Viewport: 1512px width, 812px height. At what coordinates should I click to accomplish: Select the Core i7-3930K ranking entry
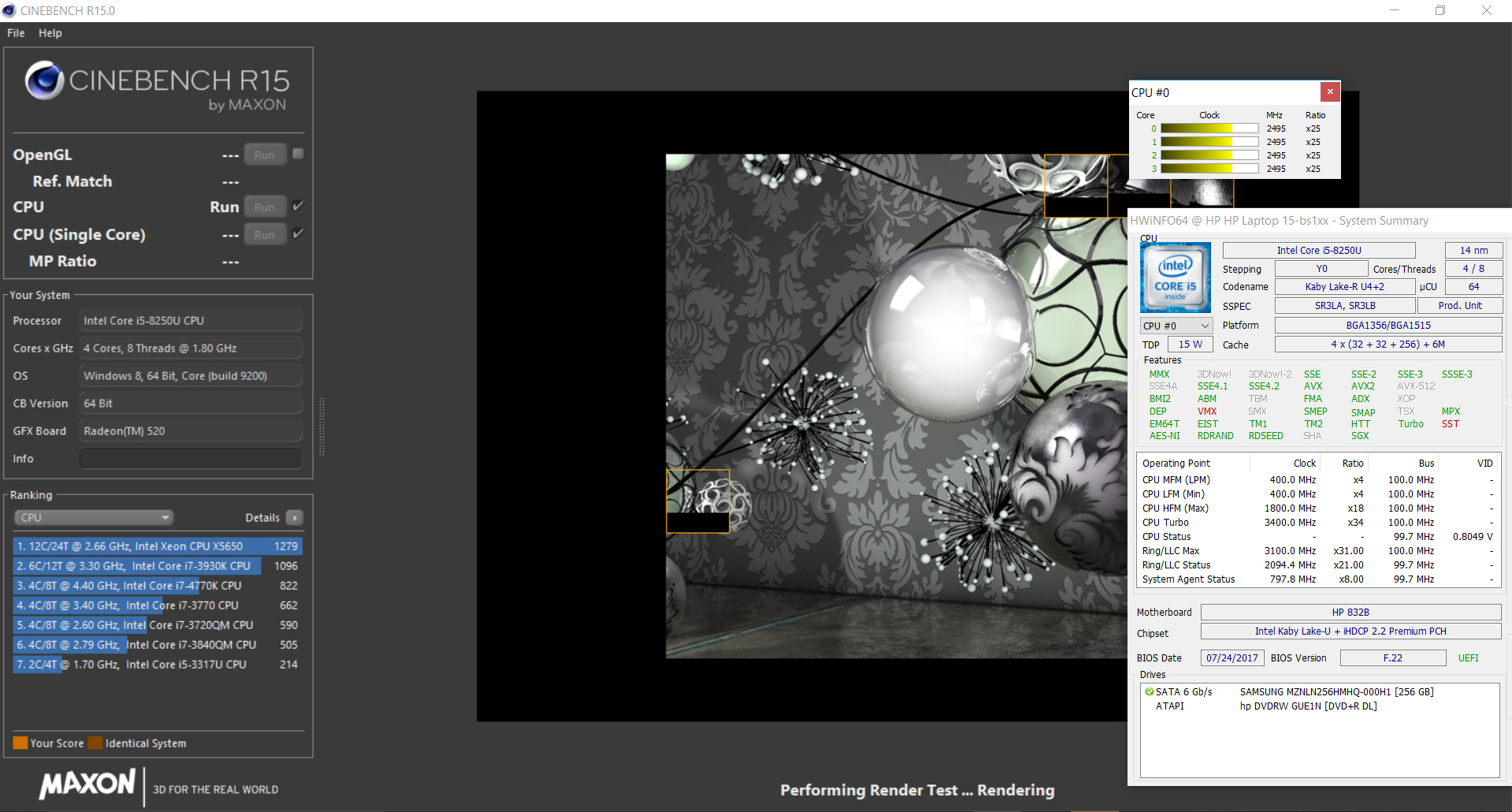click(x=158, y=565)
